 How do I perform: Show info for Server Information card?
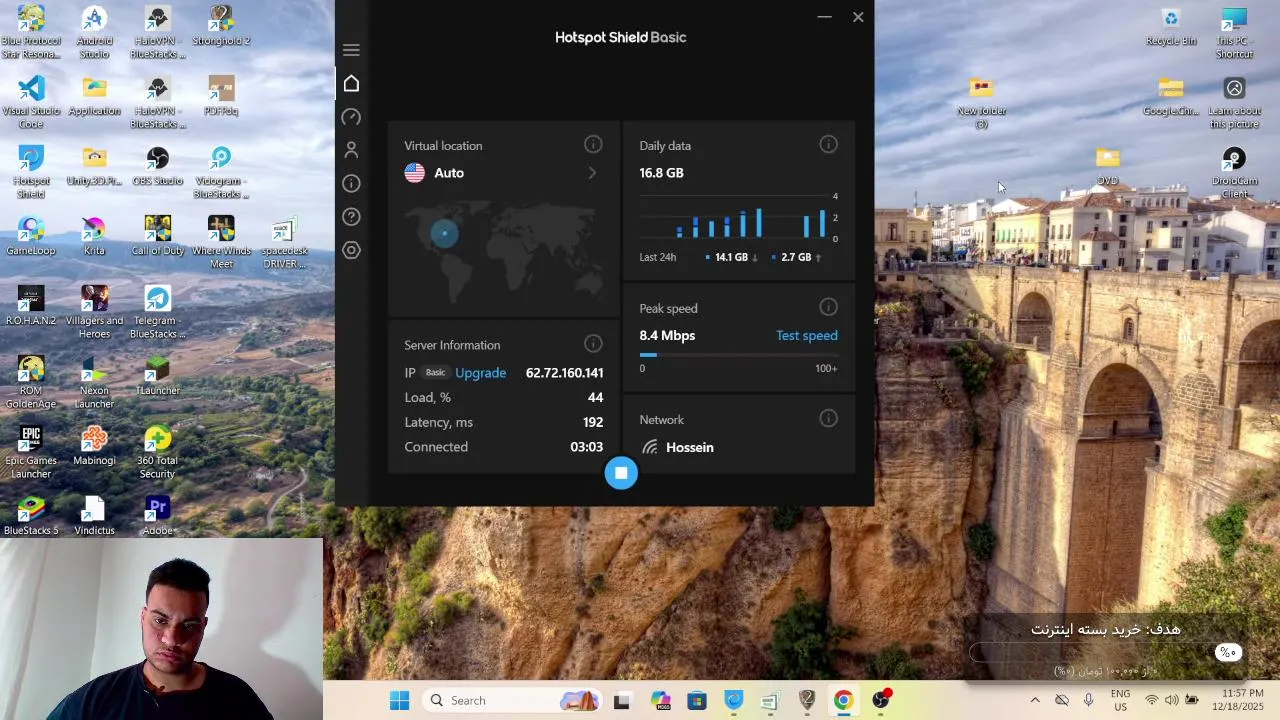pyautogui.click(x=593, y=344)
